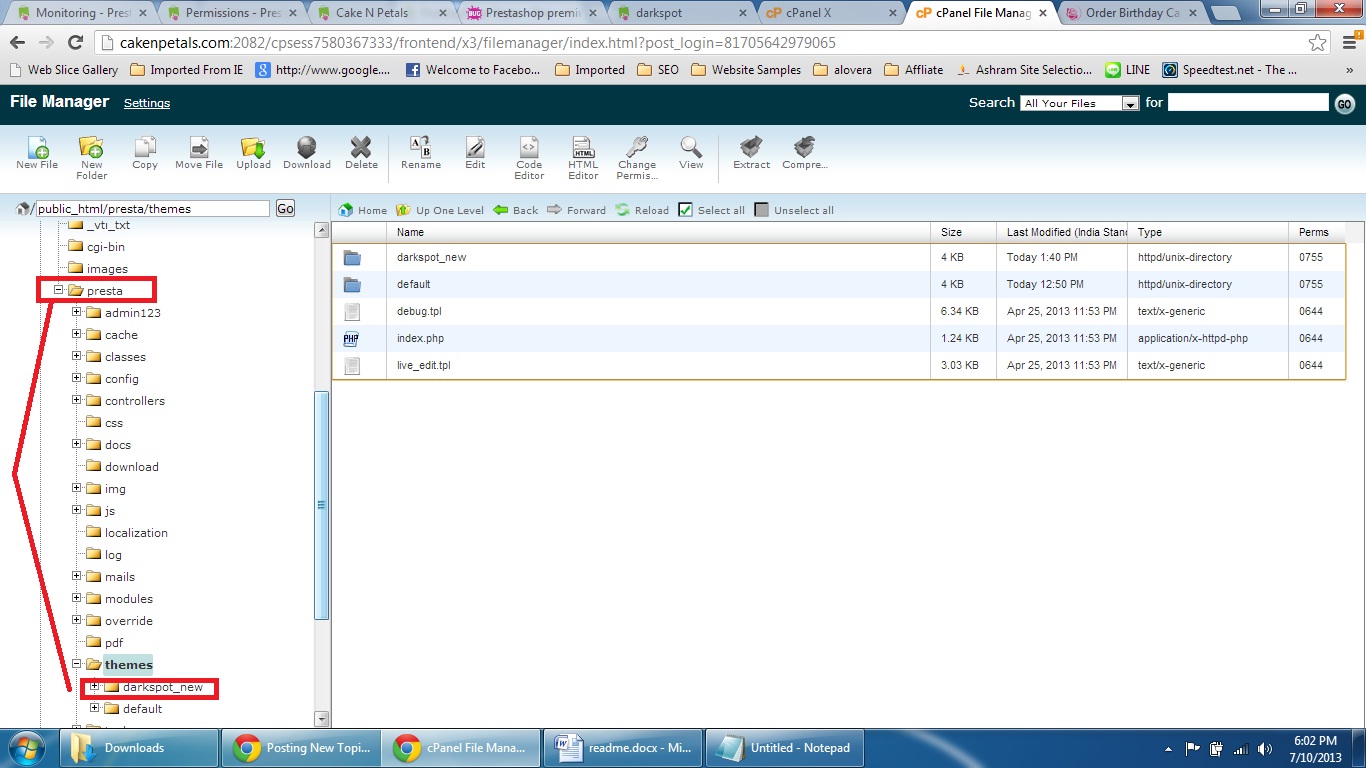Reload the file listing

pos(642,210)
